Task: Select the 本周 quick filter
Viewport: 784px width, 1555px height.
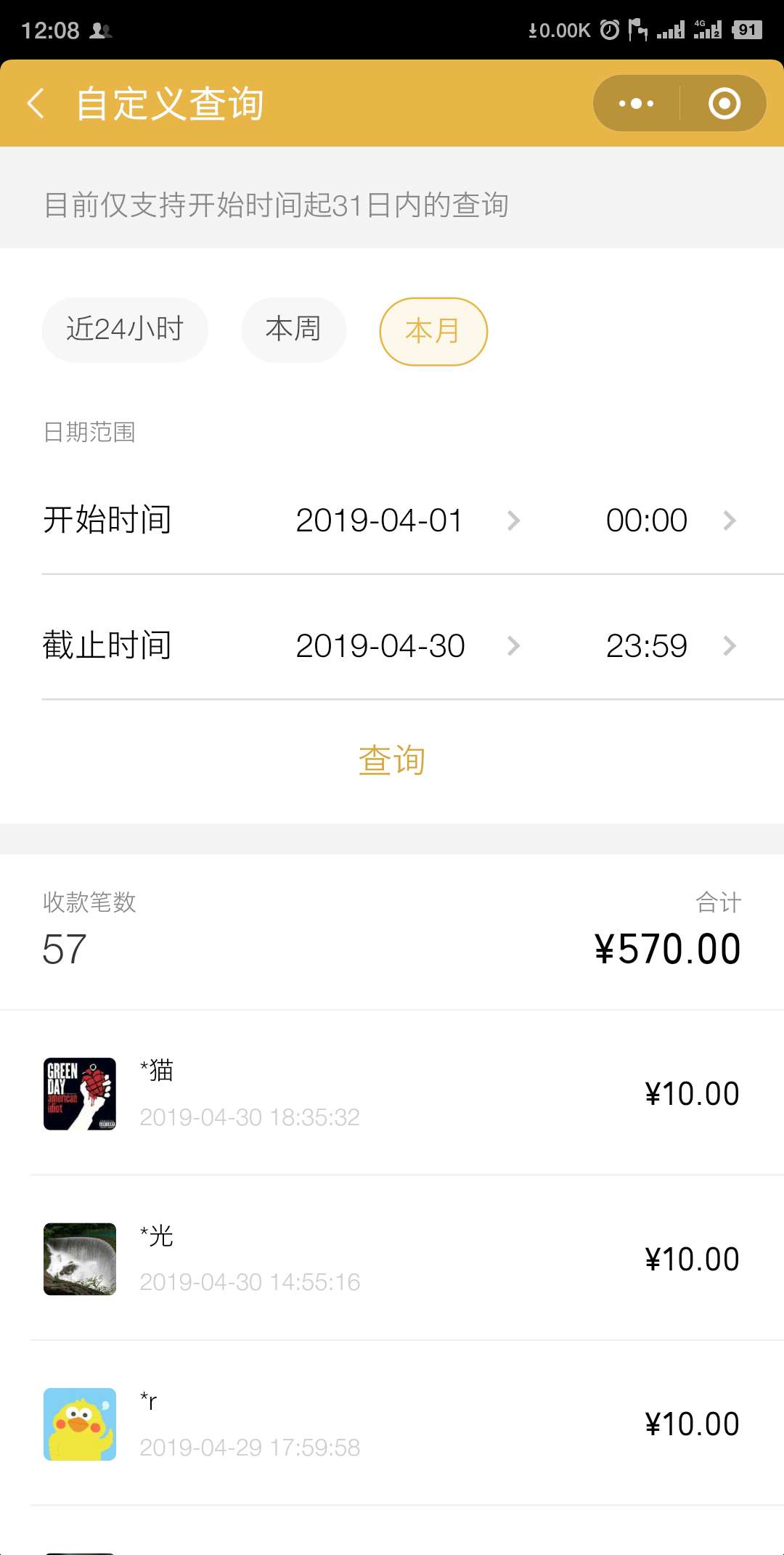Action: 293,330
